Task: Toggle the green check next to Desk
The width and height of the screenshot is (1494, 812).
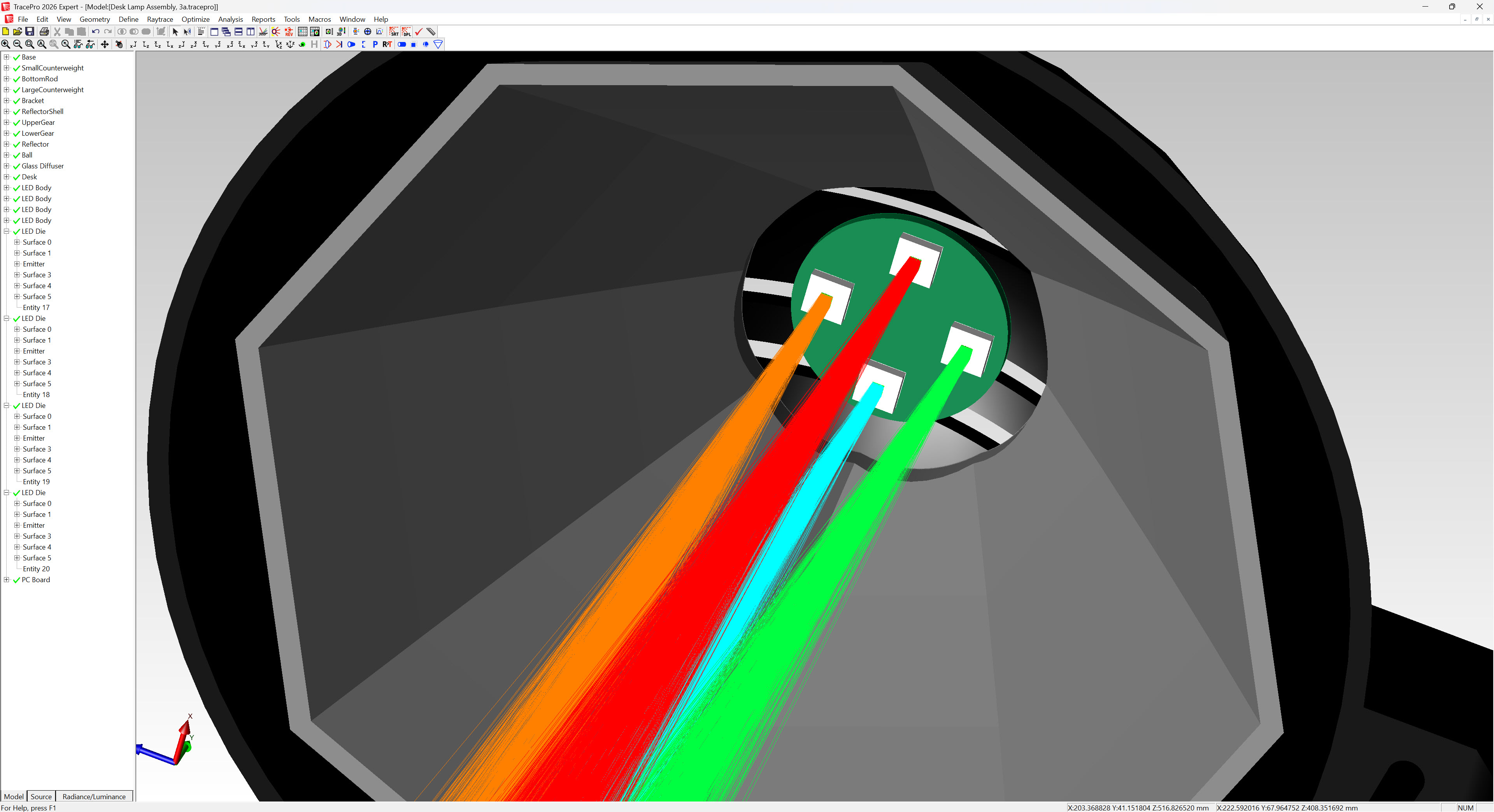Action: coord(16,177)
